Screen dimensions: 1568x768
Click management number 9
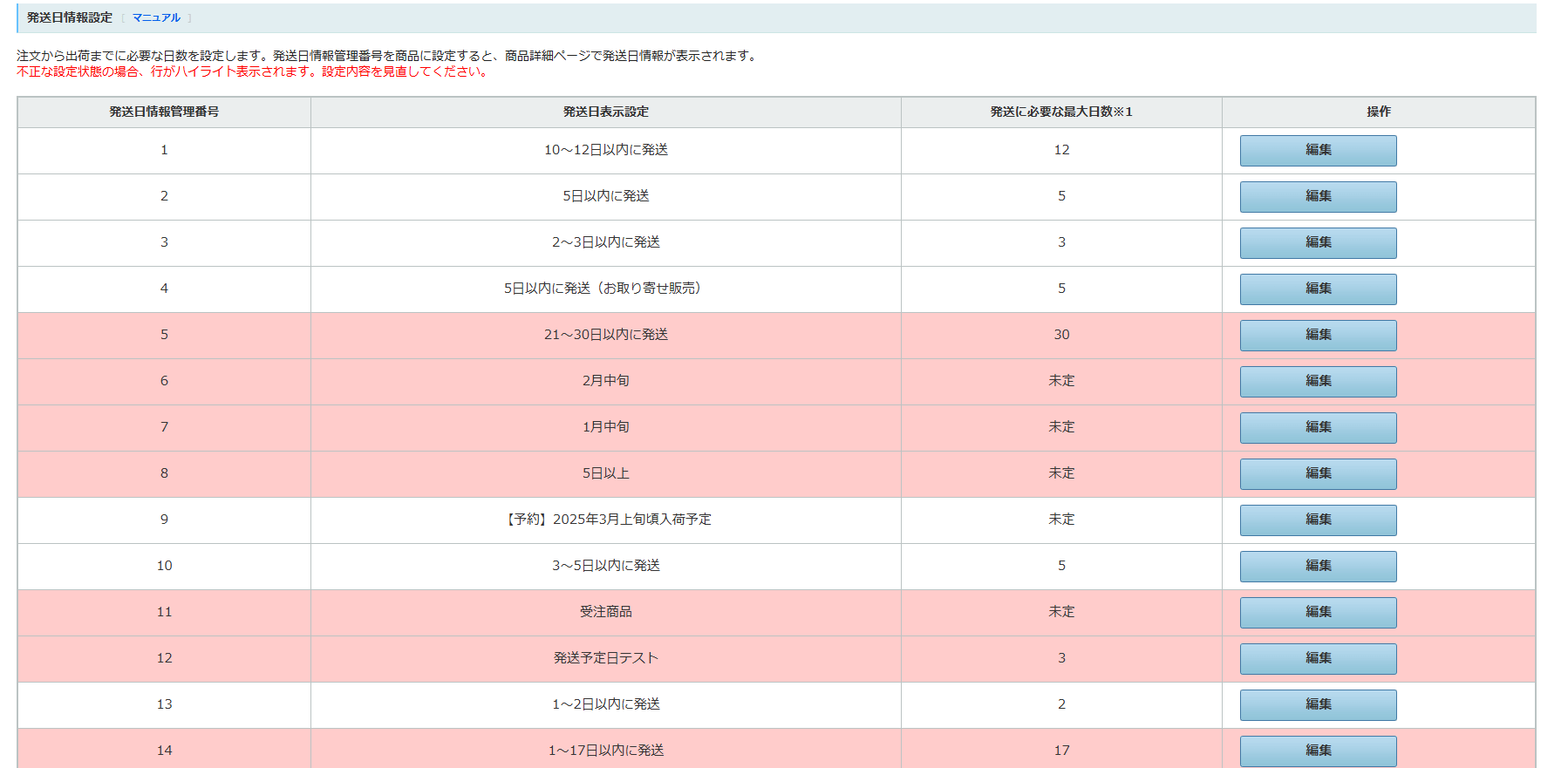[x=164, y=520]
